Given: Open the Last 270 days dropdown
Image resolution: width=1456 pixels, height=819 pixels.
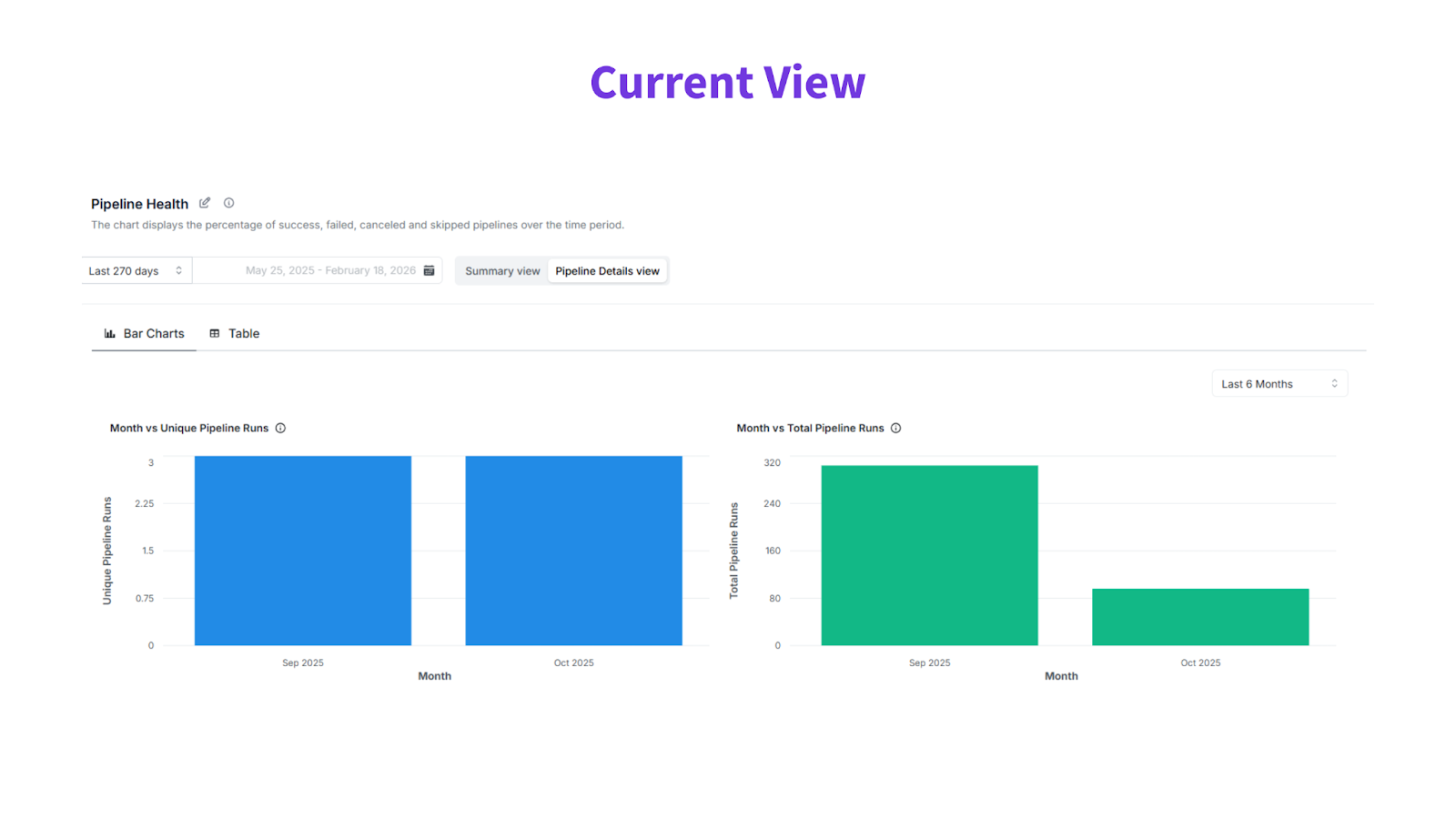Looking at the screenshot, I should [x=136, y=271].
